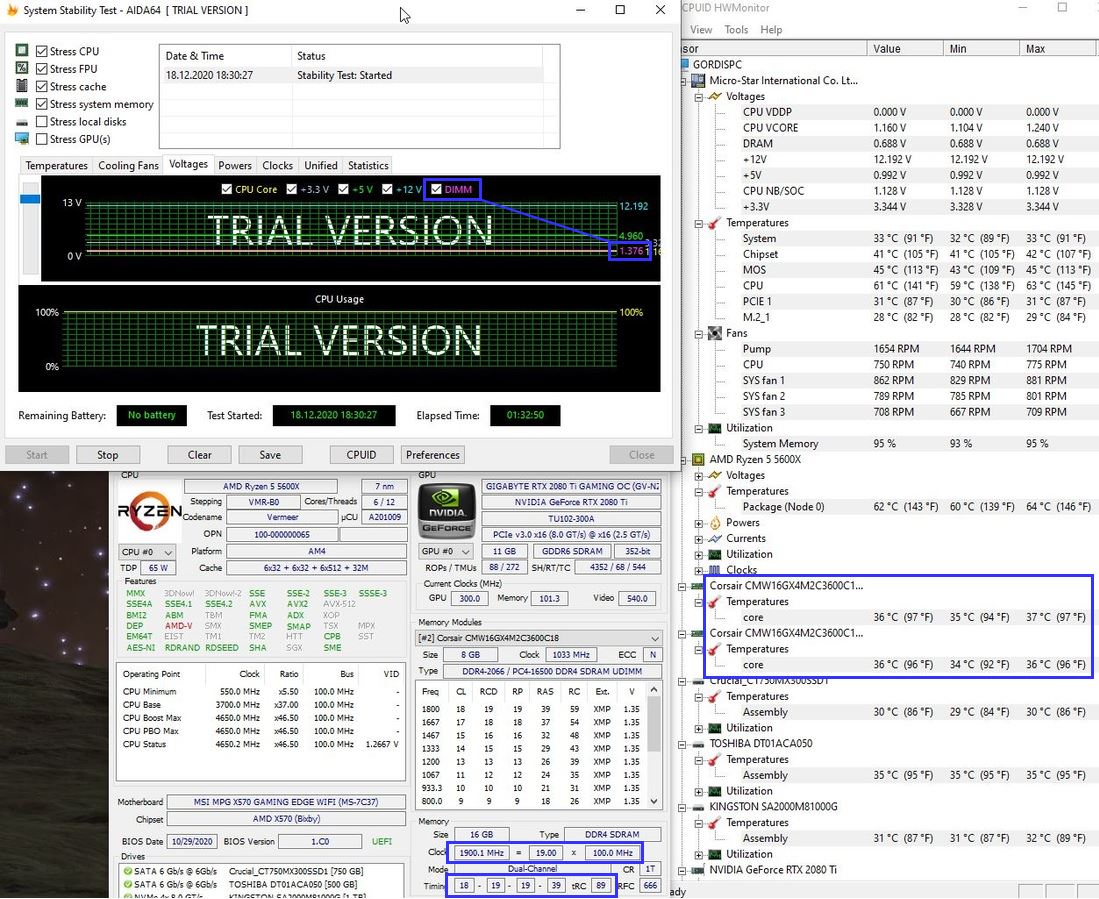The width and height of the screenshot is (1099, 899).
Task: Click the memory module icon beside Corsair CMW16GX4M2C3600C1
Action: [x=696, y=586]
